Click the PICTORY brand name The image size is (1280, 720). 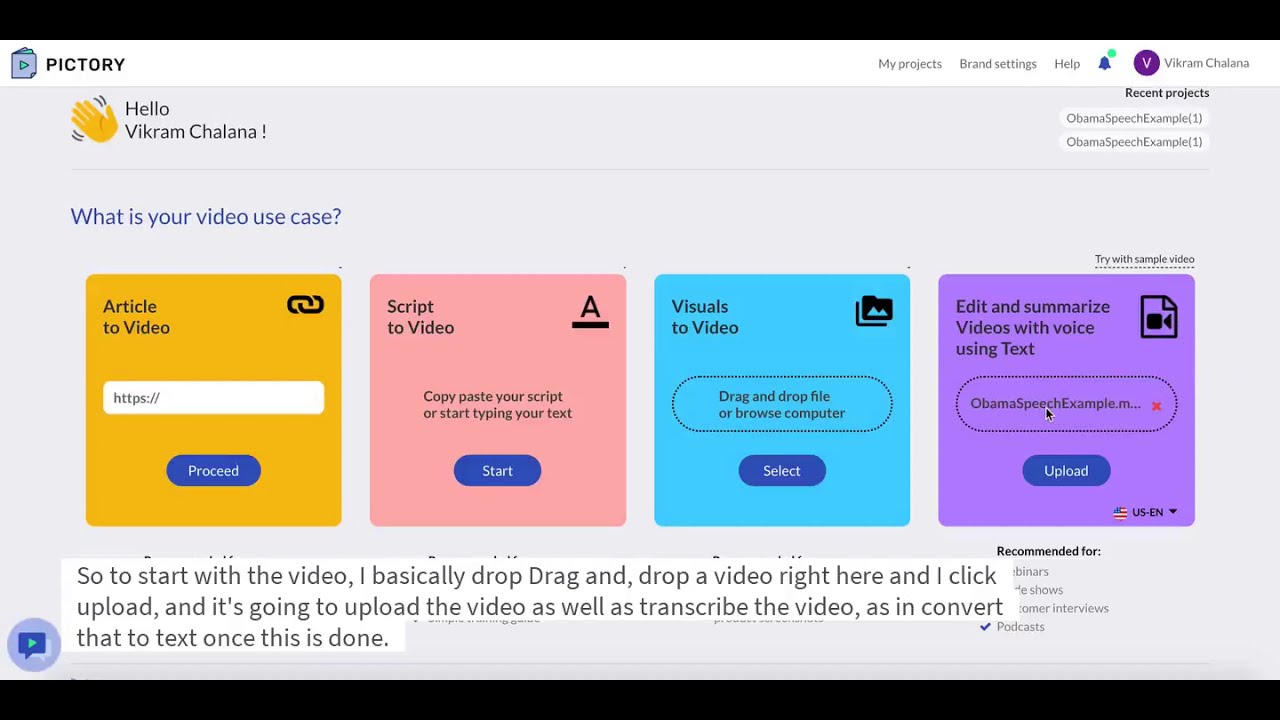click(85, 65)
